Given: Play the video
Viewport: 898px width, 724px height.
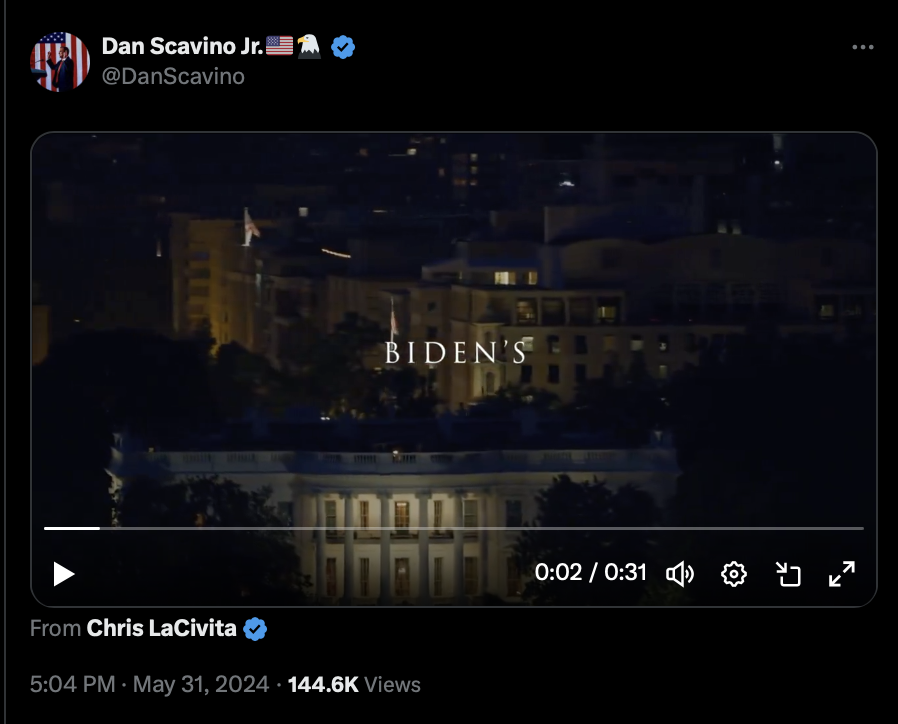Looking at the screenshot, I should click(x=64, y=574).
